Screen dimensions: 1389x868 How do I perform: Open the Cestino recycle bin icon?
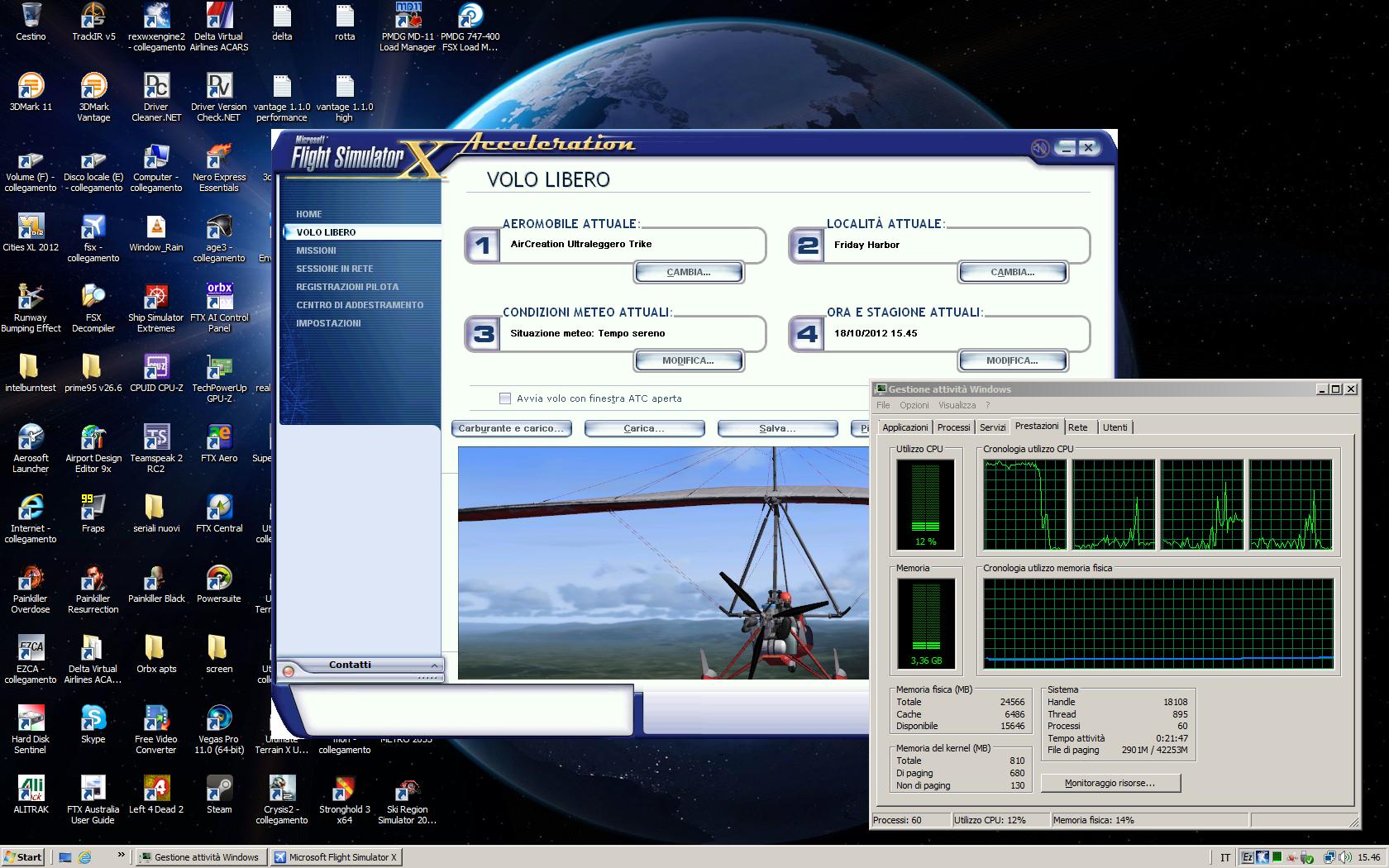[x=31, y=22]
